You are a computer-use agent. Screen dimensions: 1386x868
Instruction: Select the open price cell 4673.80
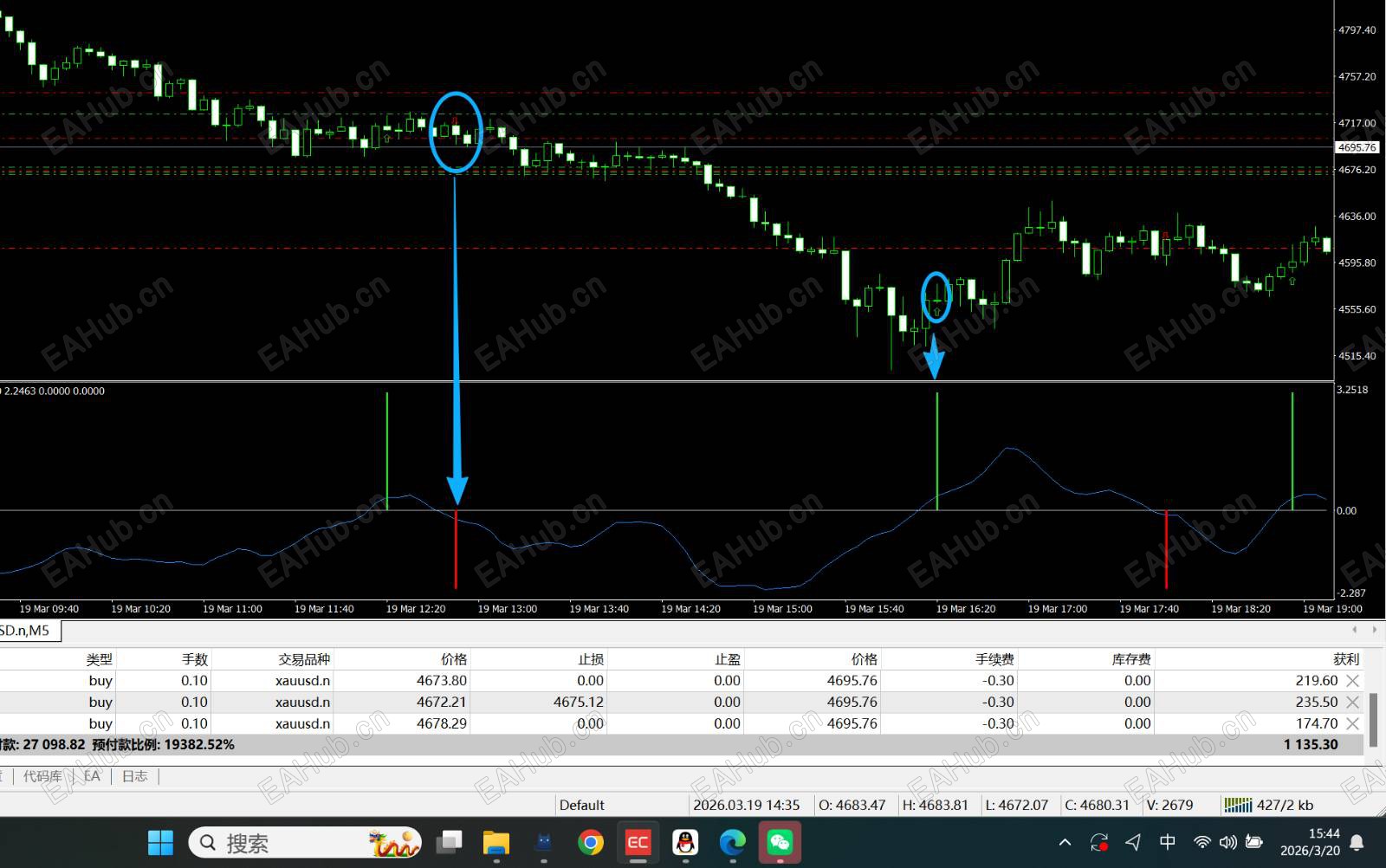[x=442, y=681]
